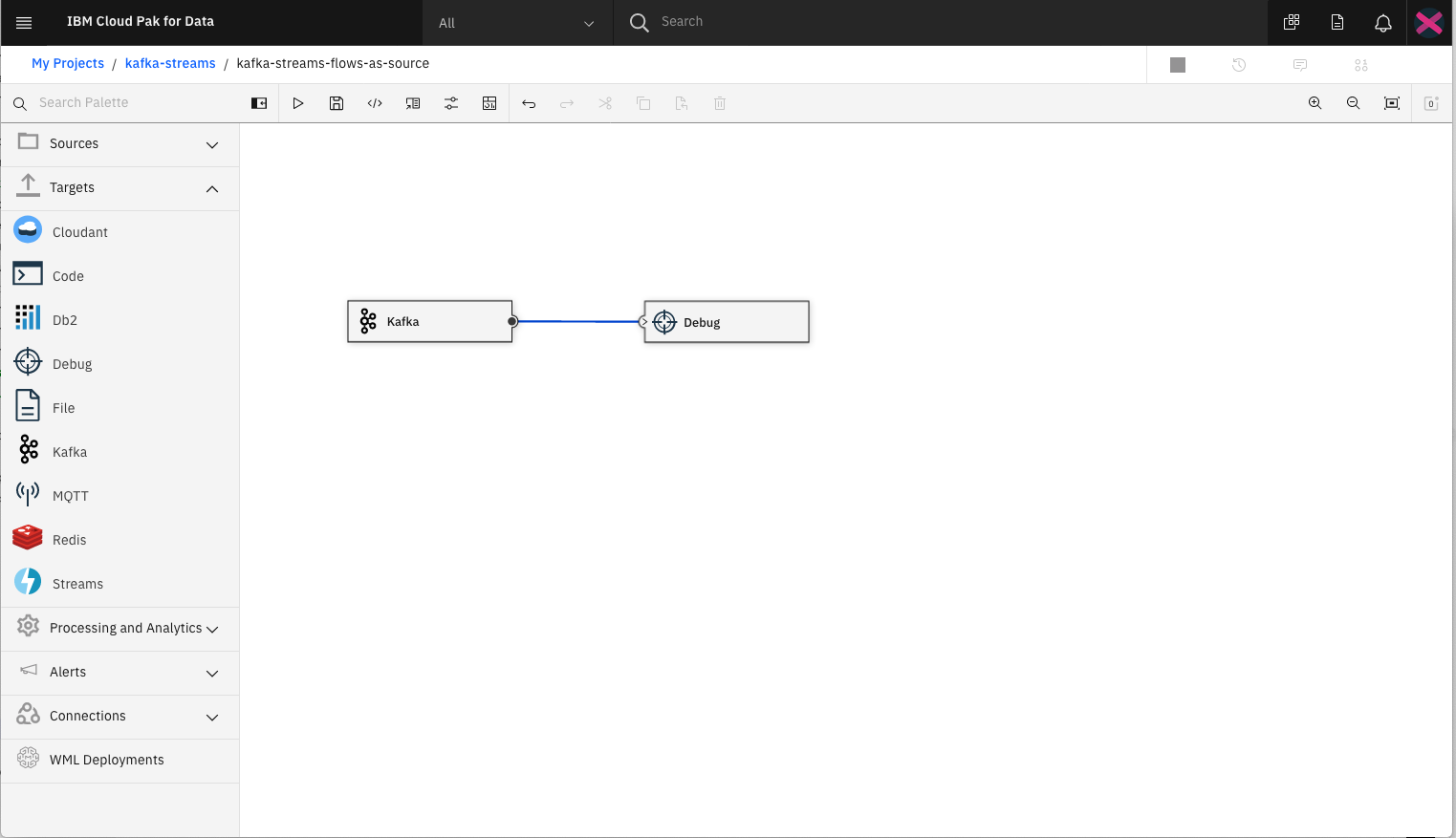Zoom in on the canvas
Viewport: 1456px width, 838px height.
pyautogui.click(x=1315, y=103)
